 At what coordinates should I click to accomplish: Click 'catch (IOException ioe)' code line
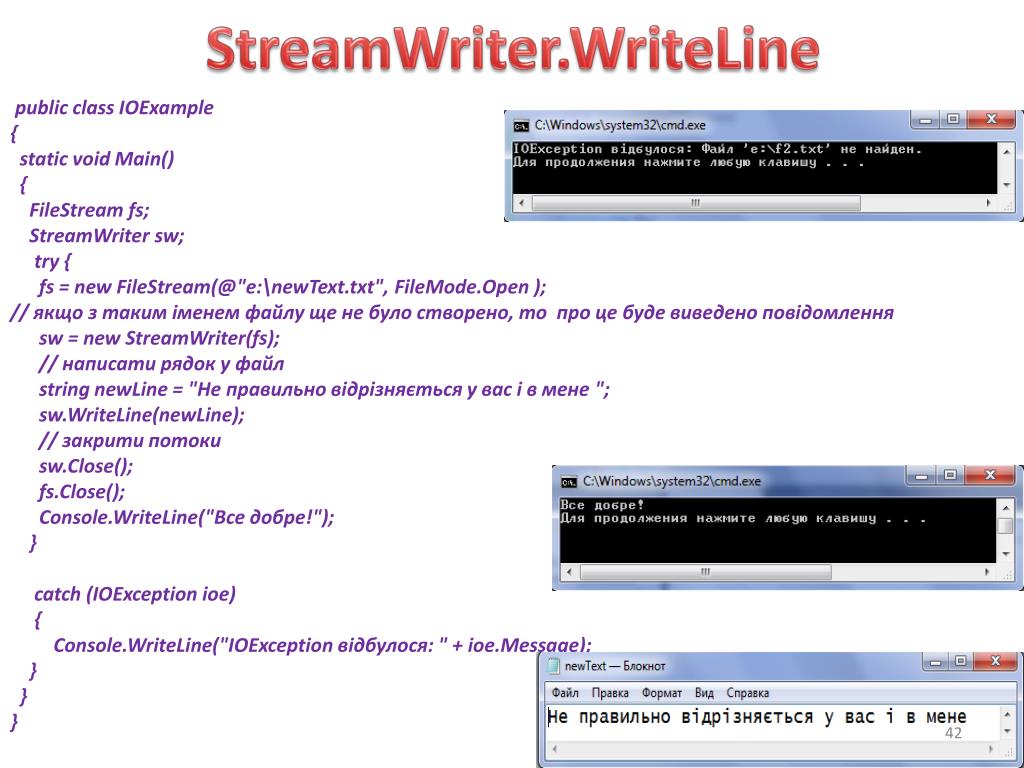[135, 594]
